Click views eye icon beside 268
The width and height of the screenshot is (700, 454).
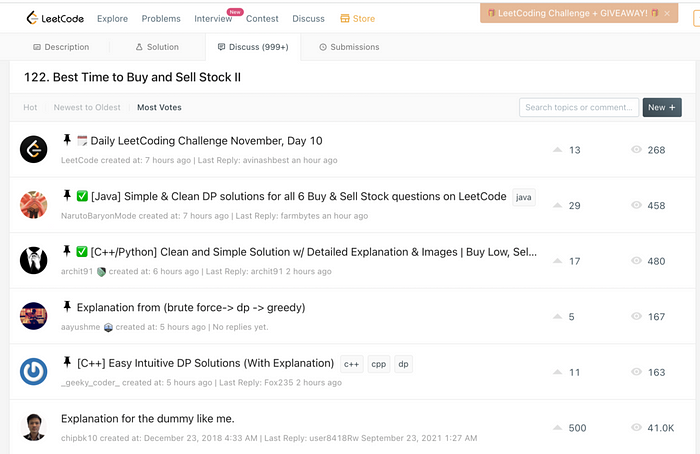click(636, 150)
